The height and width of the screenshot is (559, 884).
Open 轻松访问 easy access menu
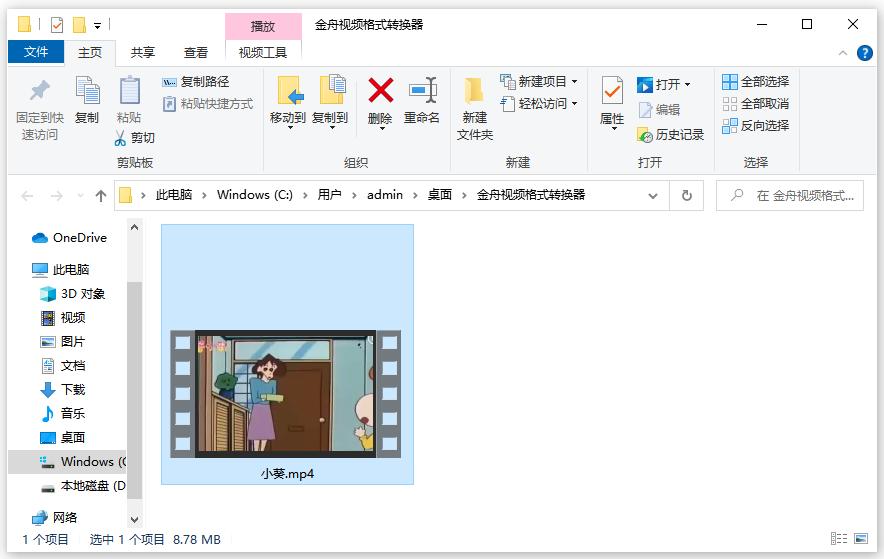click(x=539, y=104)
